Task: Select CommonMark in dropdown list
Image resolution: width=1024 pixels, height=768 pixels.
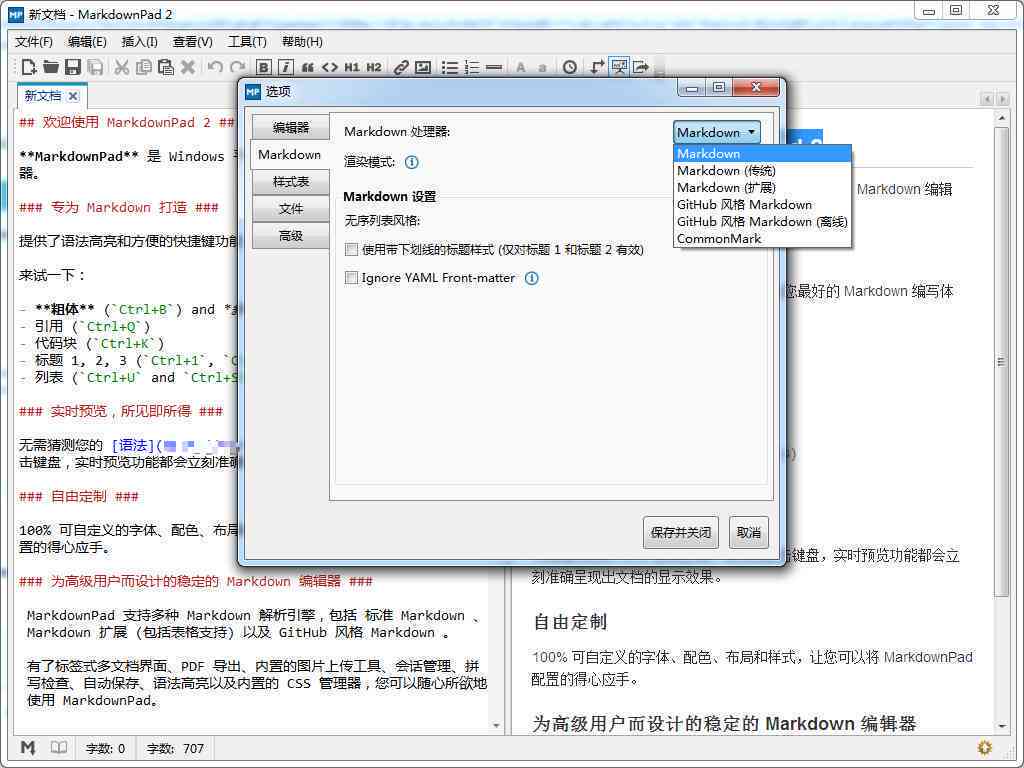Action: tap(762, 238)
